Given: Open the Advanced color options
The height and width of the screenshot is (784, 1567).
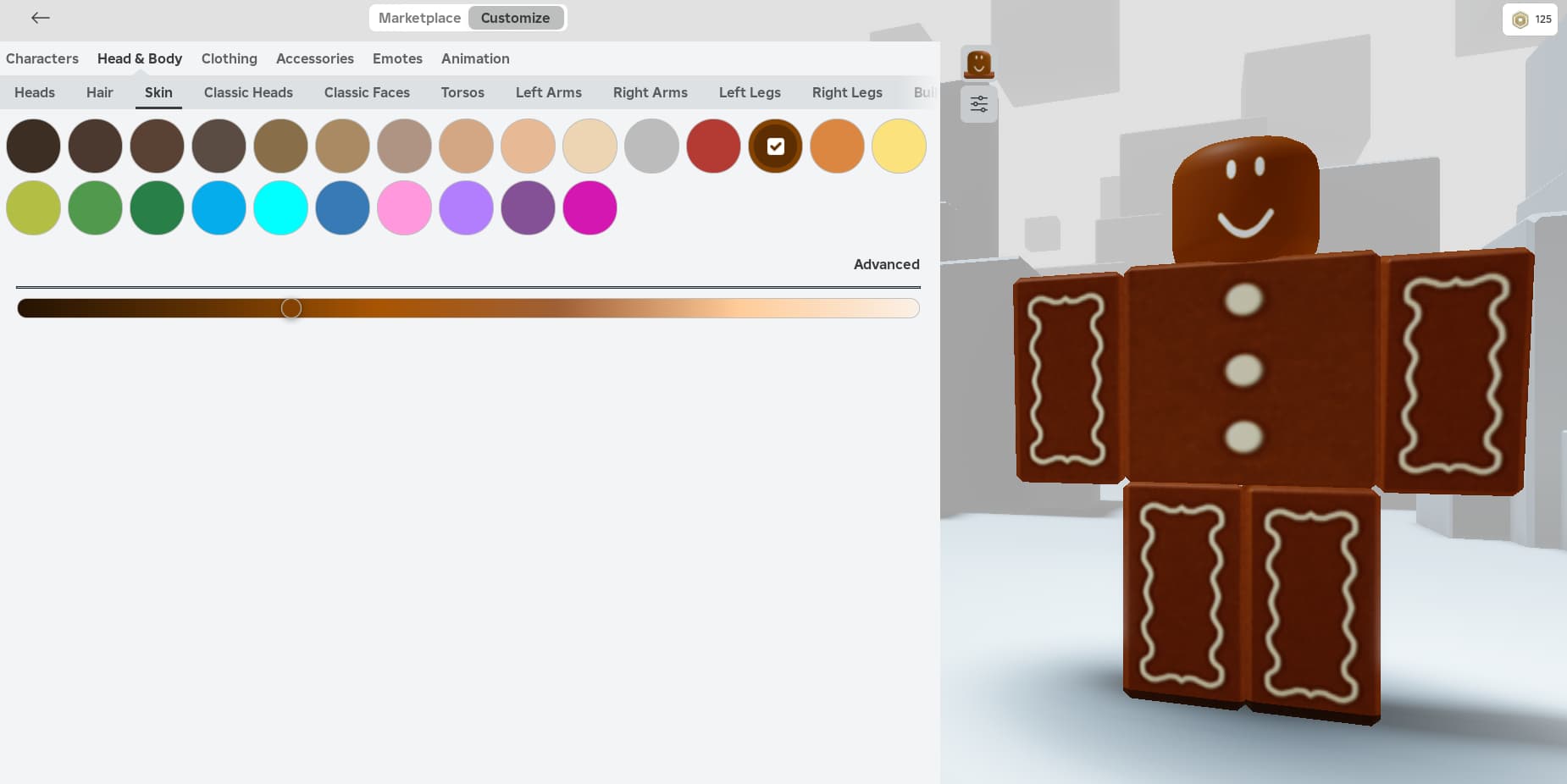Looking at the screenshot, I should pyautogui.click(x=886, y=264).
